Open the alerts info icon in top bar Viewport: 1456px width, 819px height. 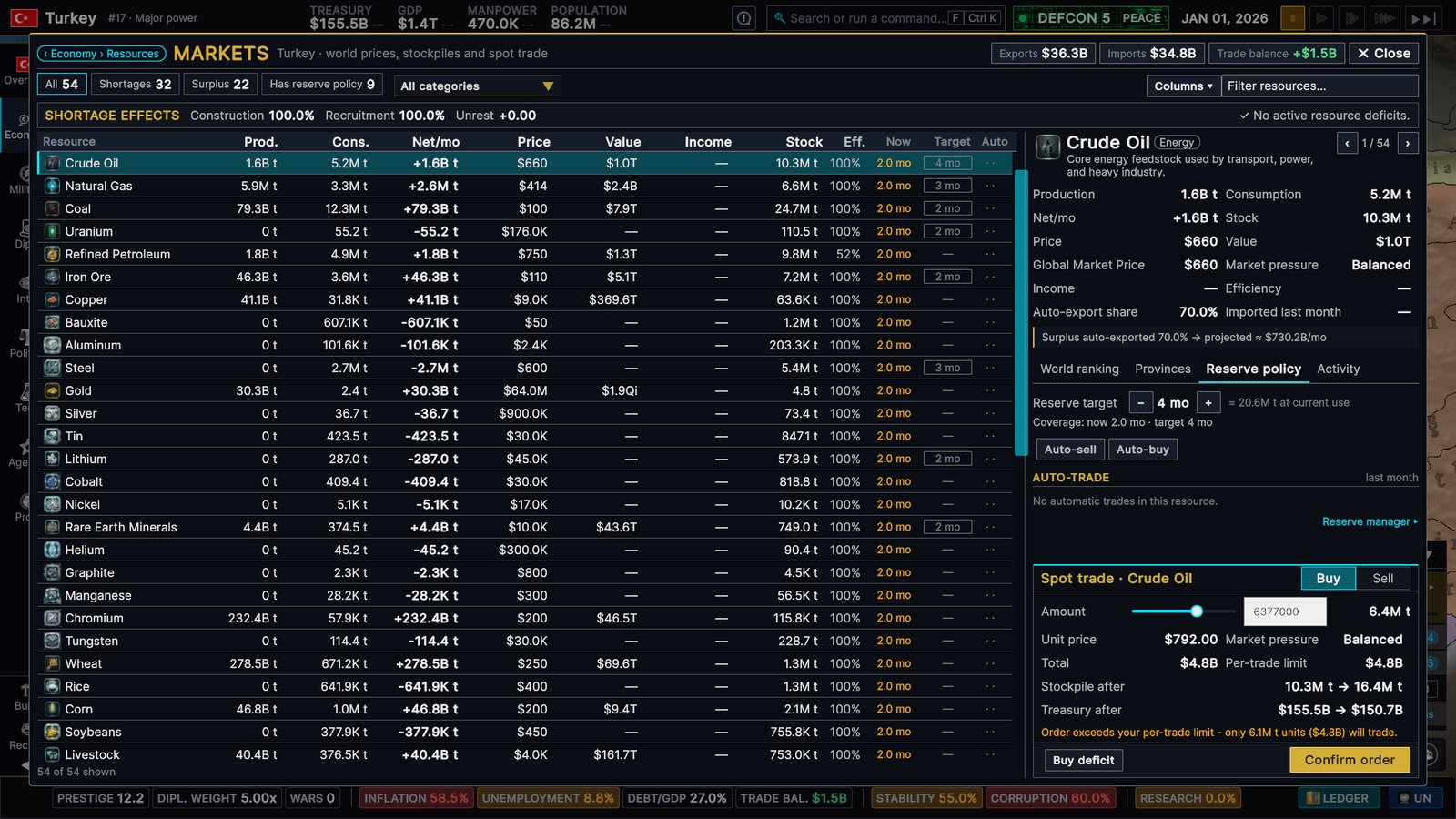[744, 18]
